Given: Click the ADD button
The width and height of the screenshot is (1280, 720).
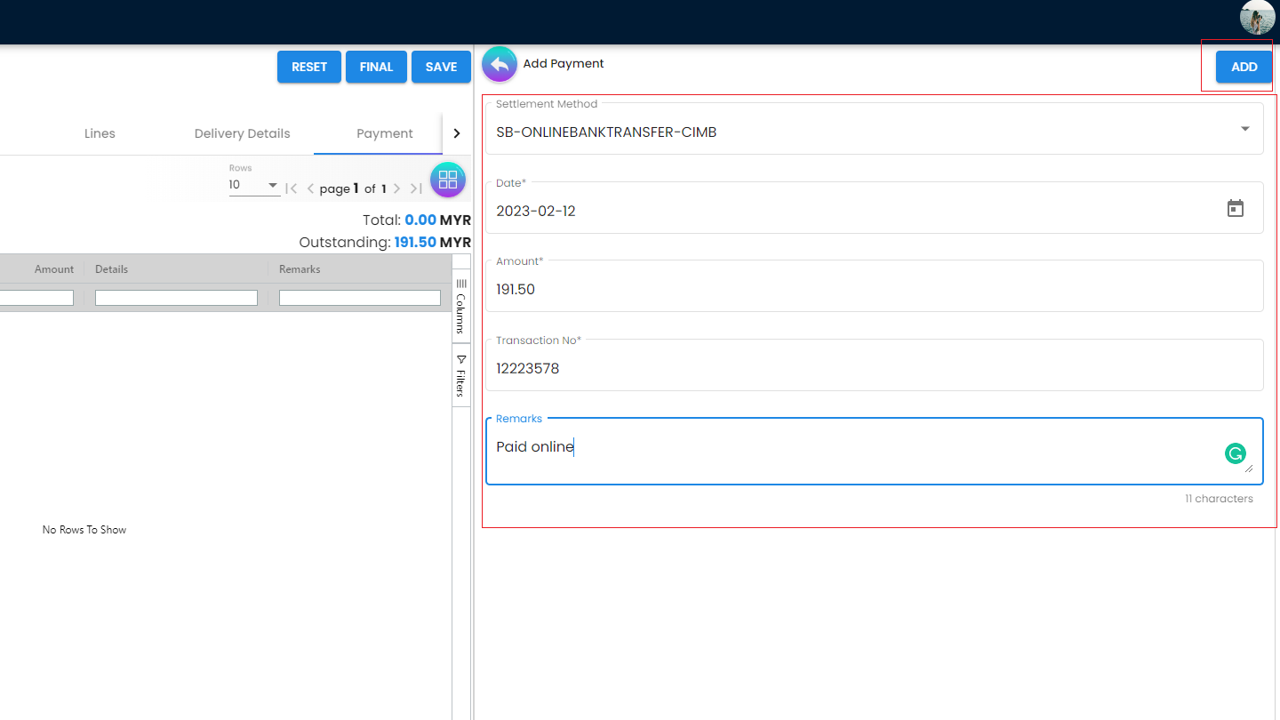Looking at the screenshot, I should [x=1243, y=67].
